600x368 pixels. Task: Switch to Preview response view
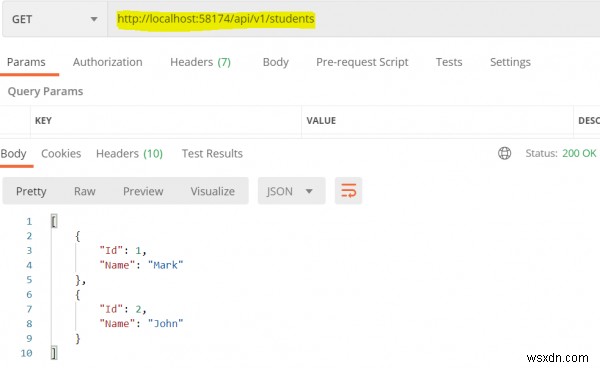(143, 191)
